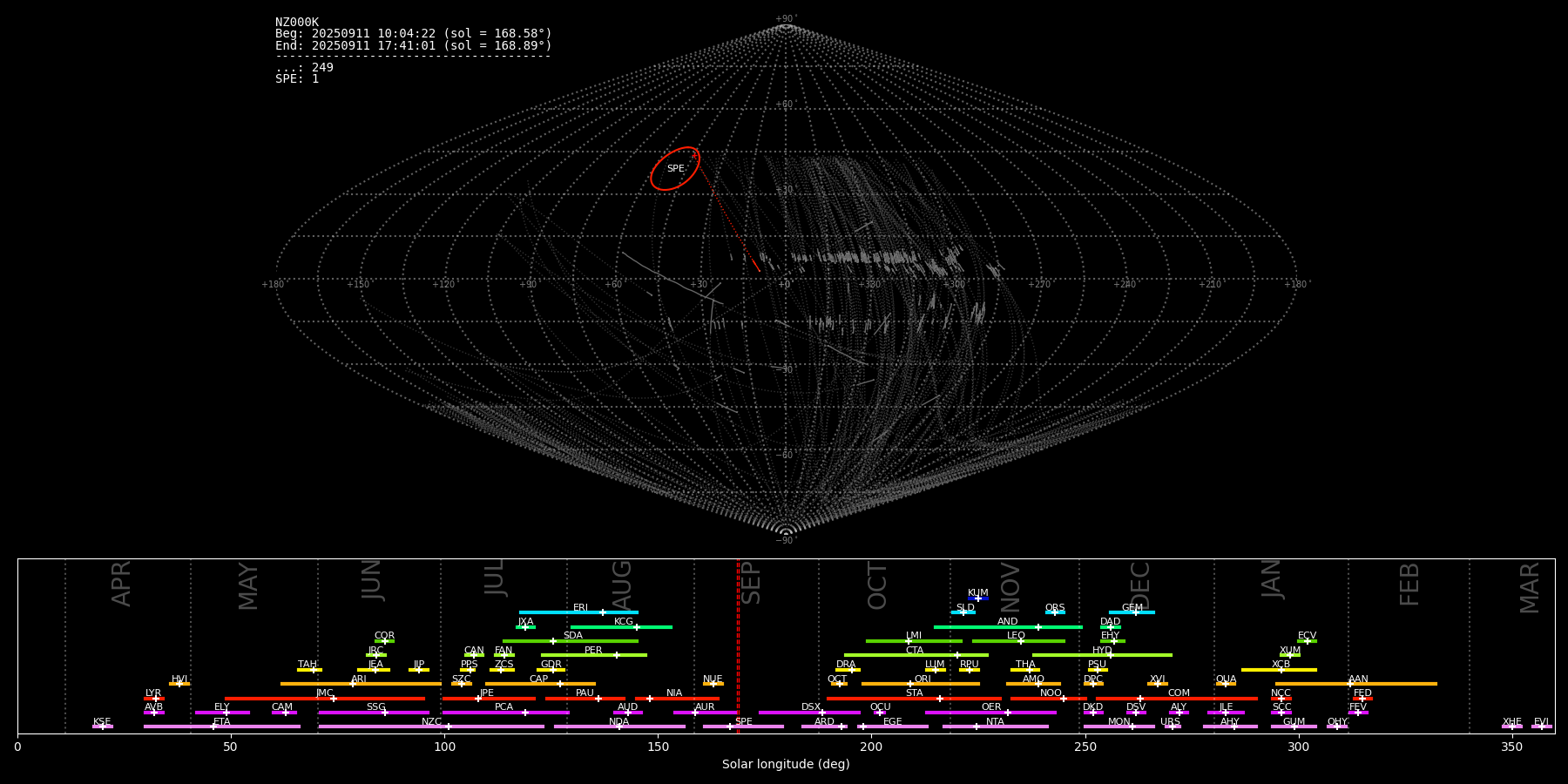Image resolution: width=1568 pixels, height=784 pixels.
Task: Click the DRA shower label
Action: click(x=846, y=664)
